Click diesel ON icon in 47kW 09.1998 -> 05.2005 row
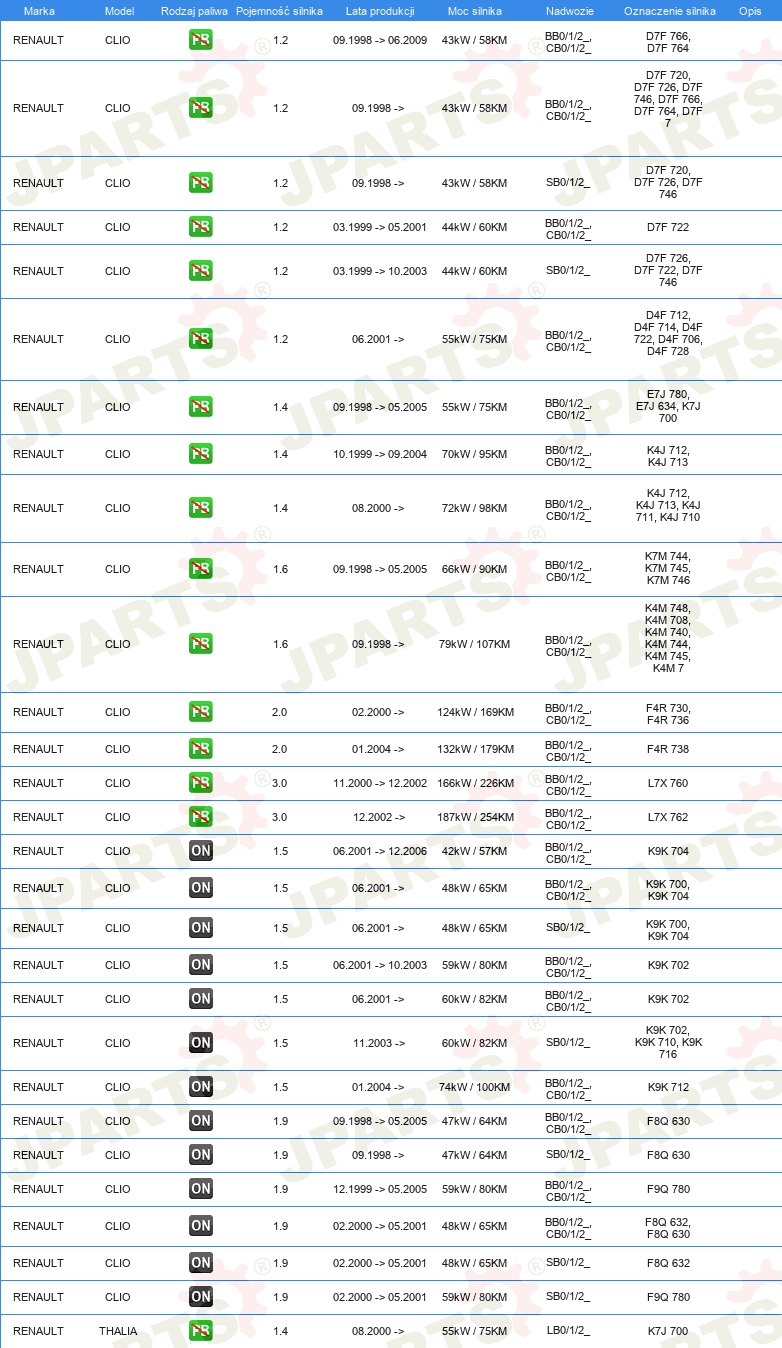This screenshot has height=1348, width=782. pos(201,1121)
